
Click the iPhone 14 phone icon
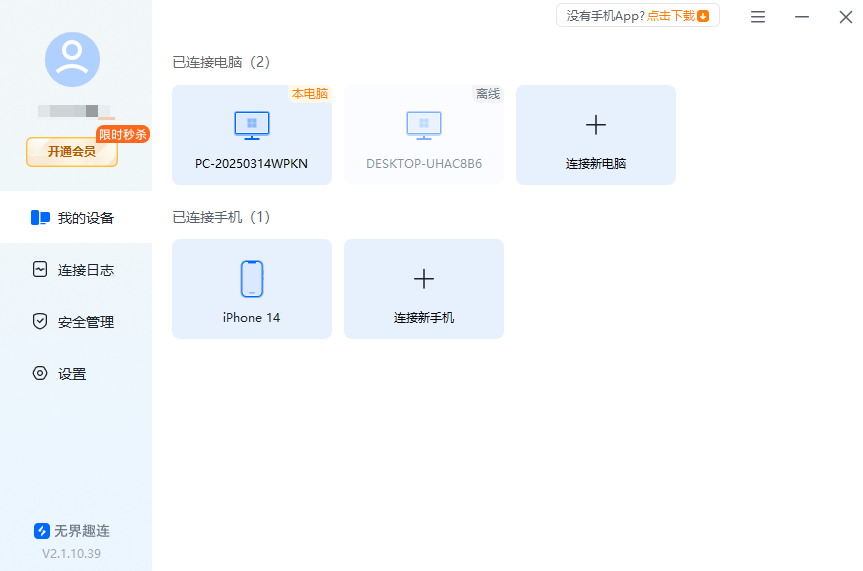[x=252, y=279]
